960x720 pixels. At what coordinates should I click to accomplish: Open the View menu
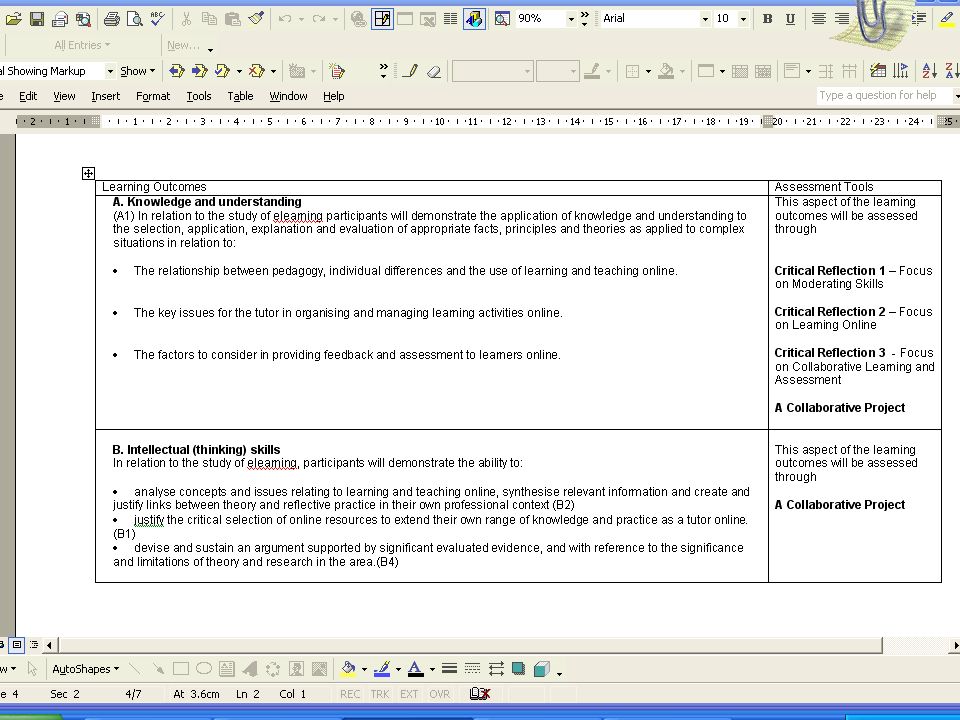point(64,96)
